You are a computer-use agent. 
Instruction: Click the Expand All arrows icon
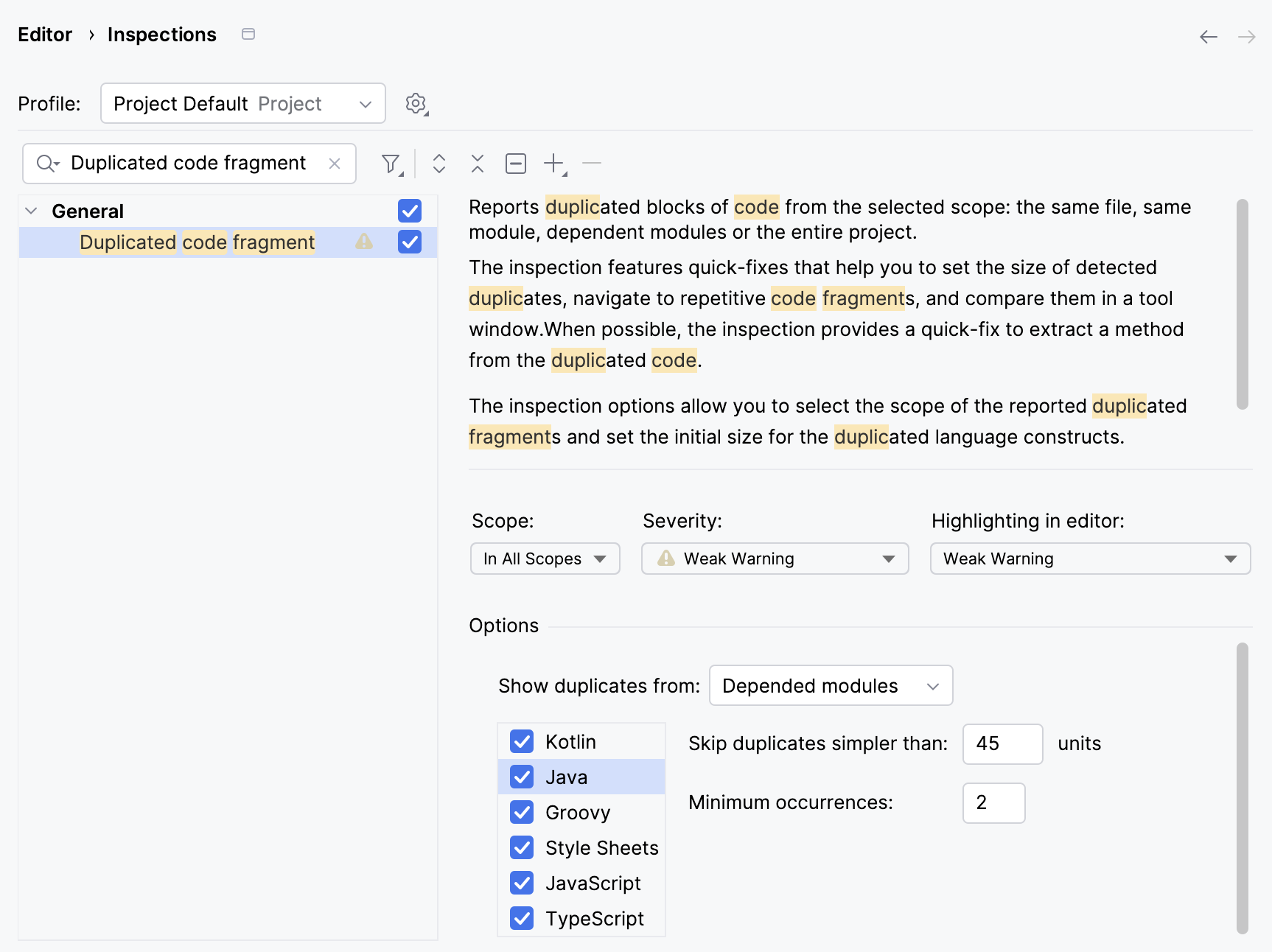coord(439,164)
